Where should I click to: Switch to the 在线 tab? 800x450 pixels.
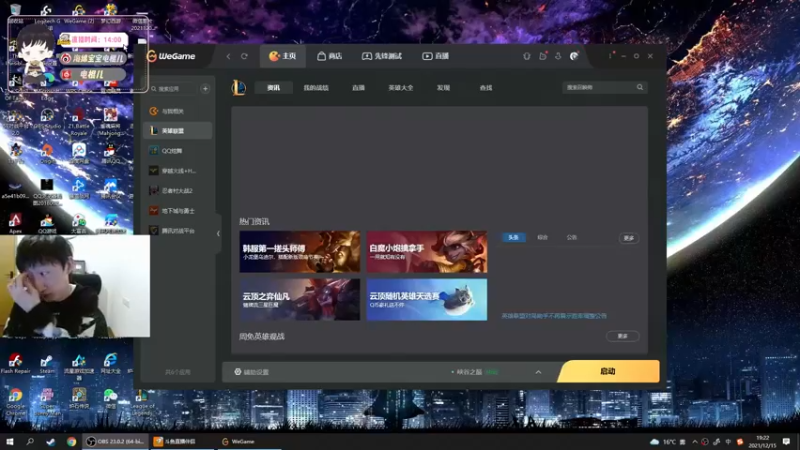tap(486, 88)
